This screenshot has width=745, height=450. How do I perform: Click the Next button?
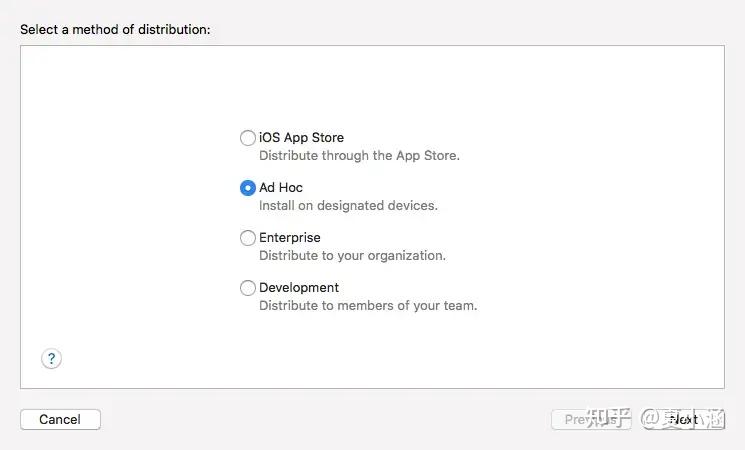(x=684, y=420)
